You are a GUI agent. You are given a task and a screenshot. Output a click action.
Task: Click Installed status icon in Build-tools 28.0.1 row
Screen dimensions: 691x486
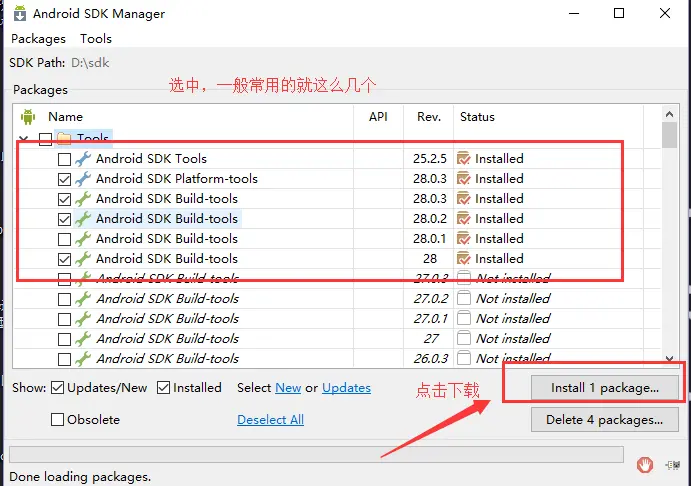pos(464,238)
